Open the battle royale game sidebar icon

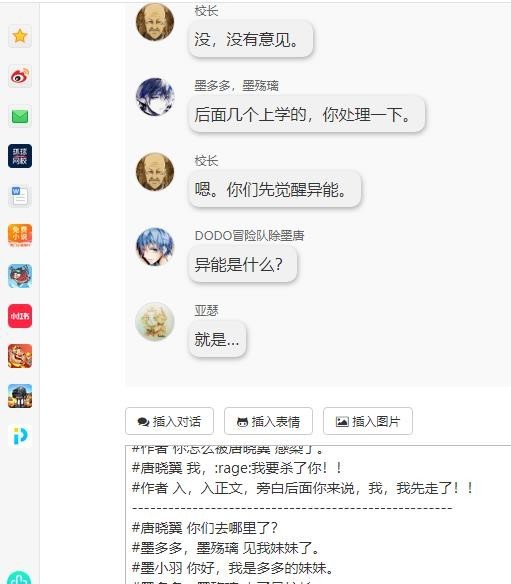tap(20, 396)
